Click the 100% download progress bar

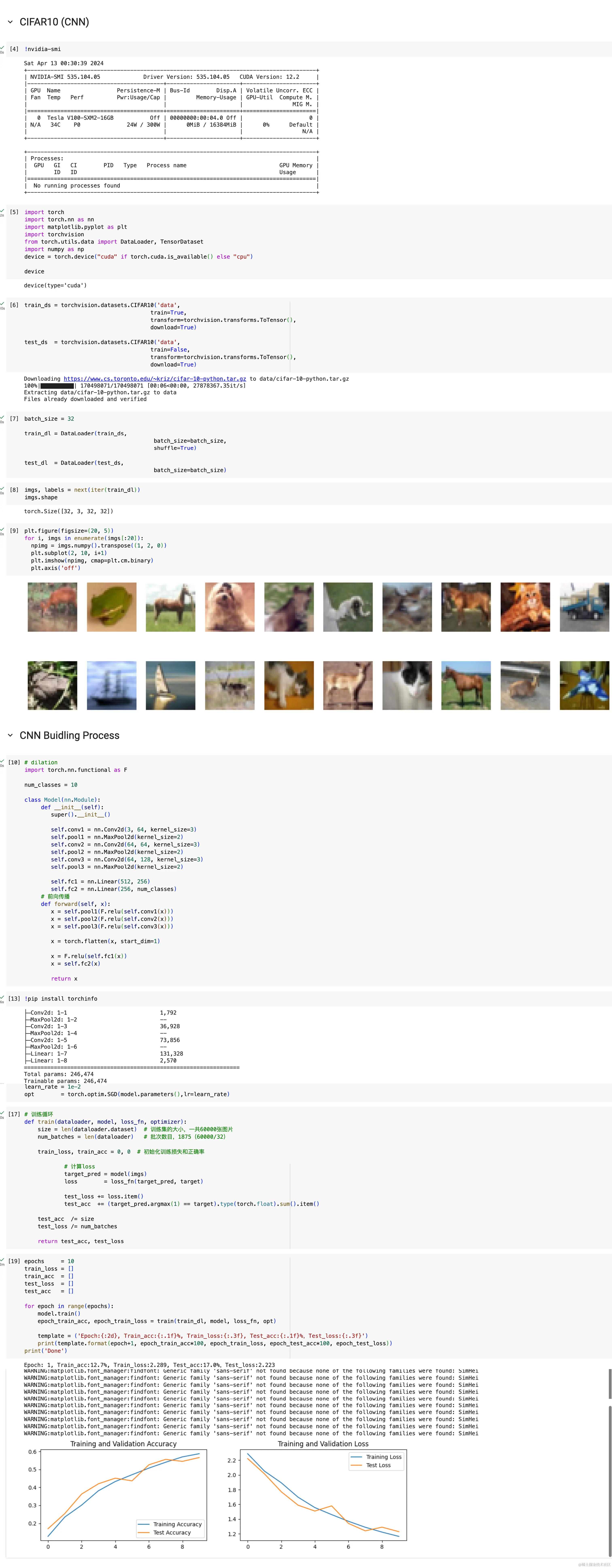click(58, 385)
